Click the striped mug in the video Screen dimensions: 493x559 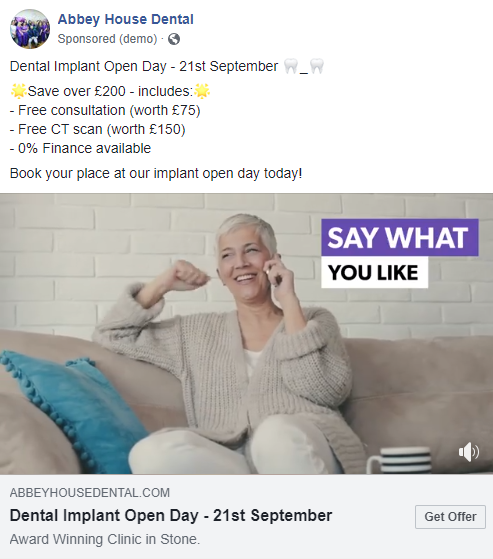coord(399,460)
